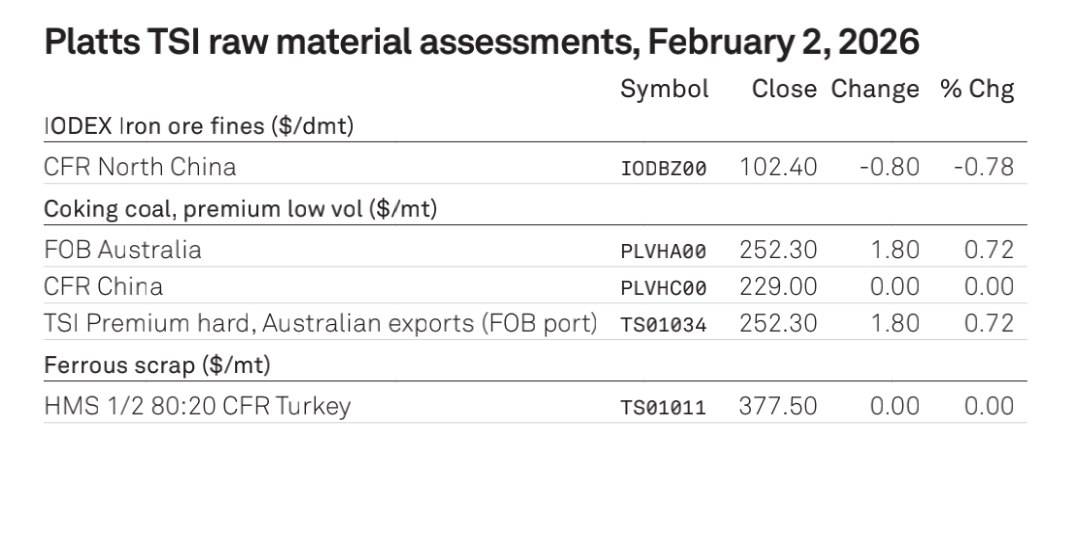Click the IODBZ00 symbol code
This screenshot has width=1080, height=536.
(x=664, y=168)
